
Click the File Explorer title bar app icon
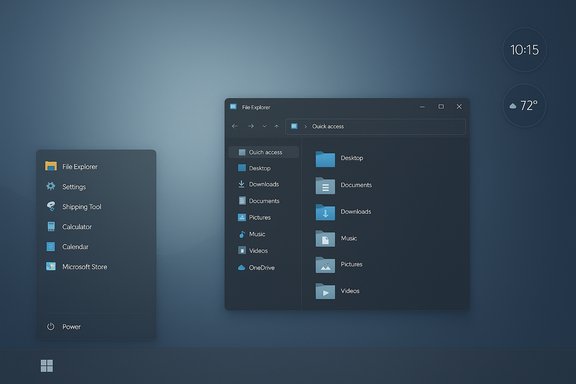[x=233, y=107]
